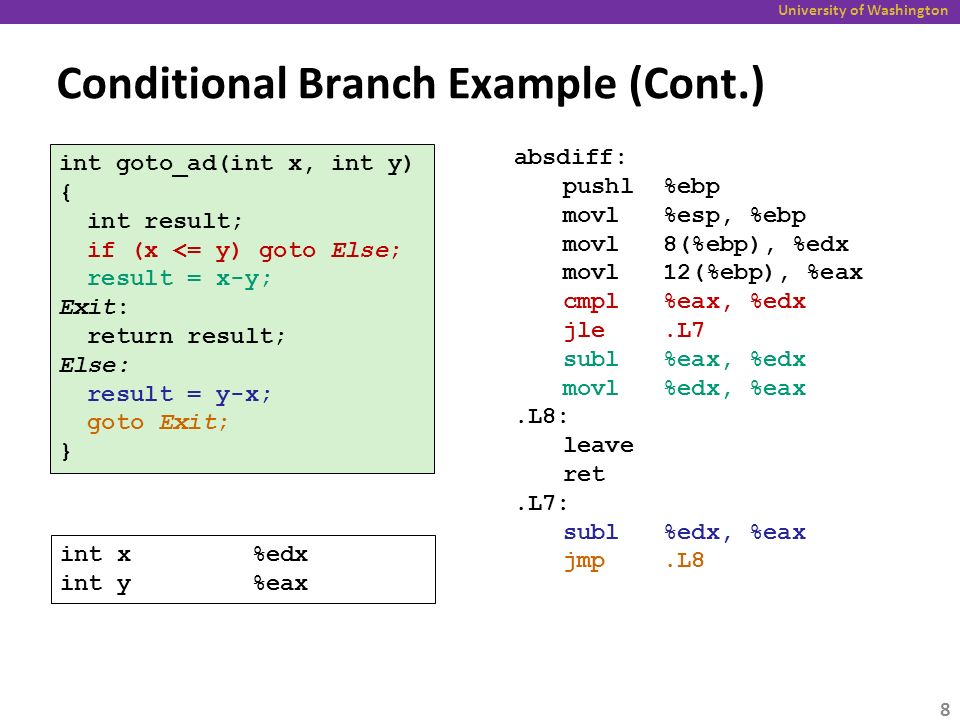Click the 'Exit:' label in C code
Screen dimensions: 960x720
(x=94, y=307)
